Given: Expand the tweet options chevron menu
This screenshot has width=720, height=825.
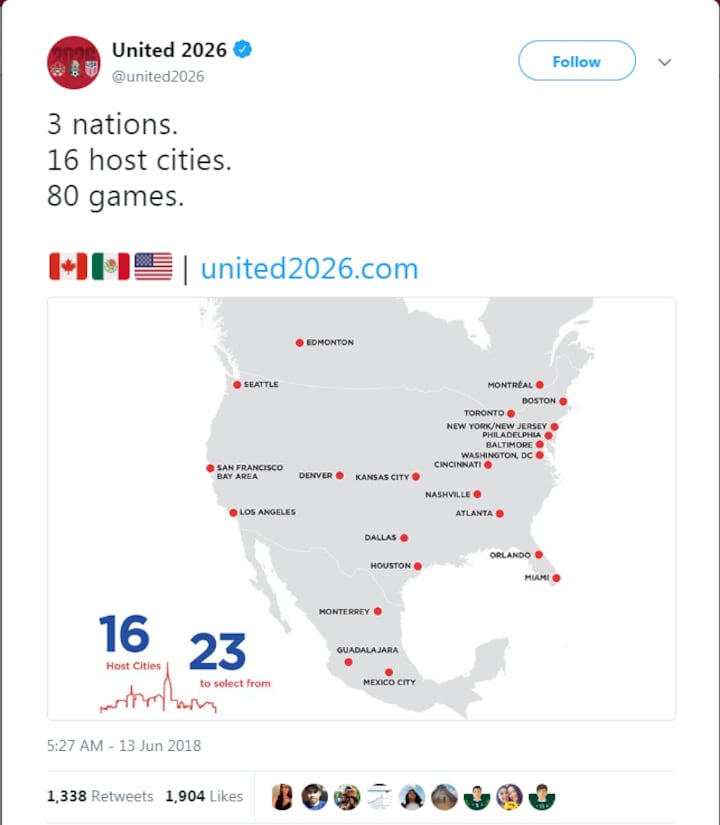Looking at the screenshot, I should (x=665, y=62).
